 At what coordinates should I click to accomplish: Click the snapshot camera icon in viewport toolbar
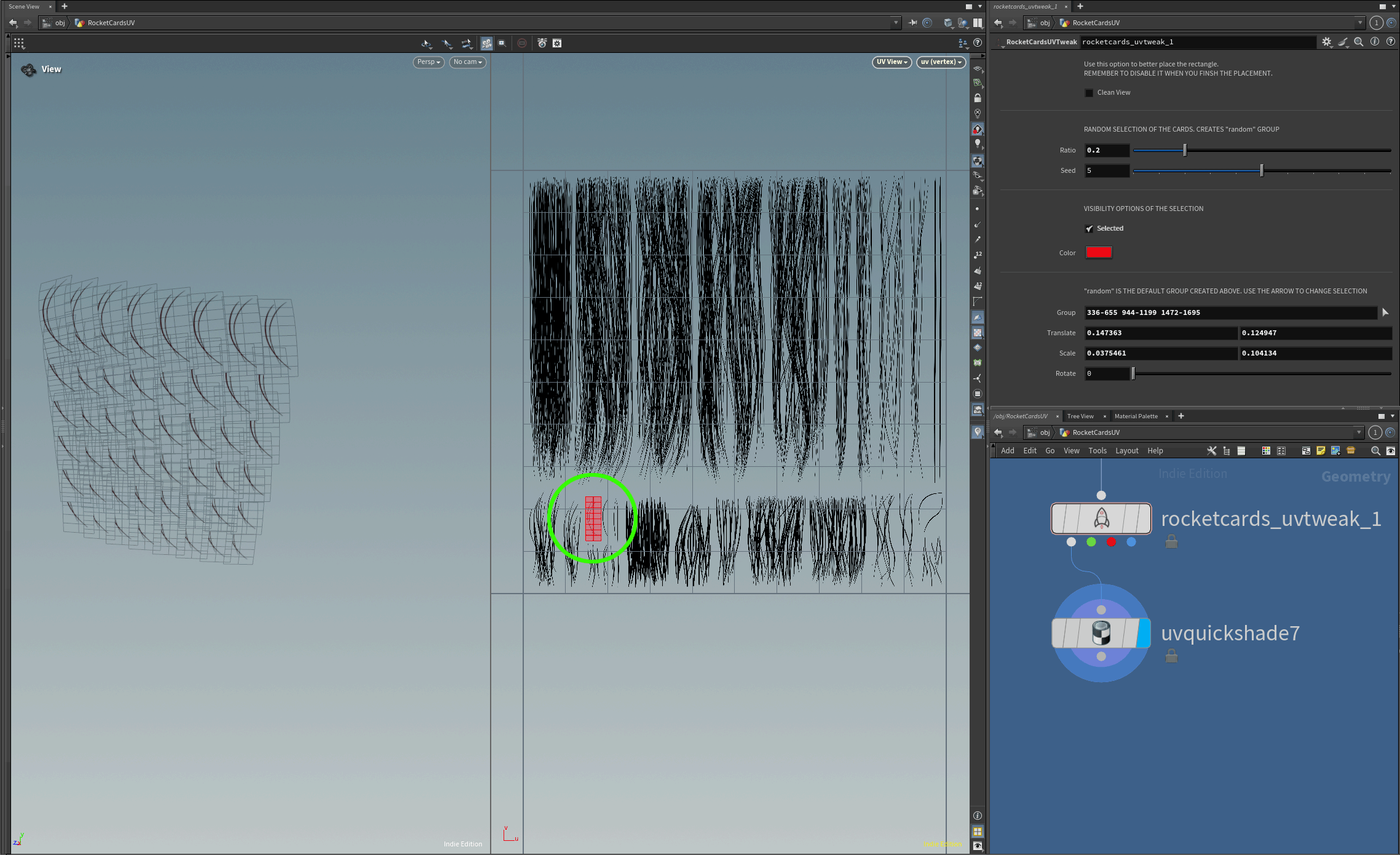(x=542, y=43)
